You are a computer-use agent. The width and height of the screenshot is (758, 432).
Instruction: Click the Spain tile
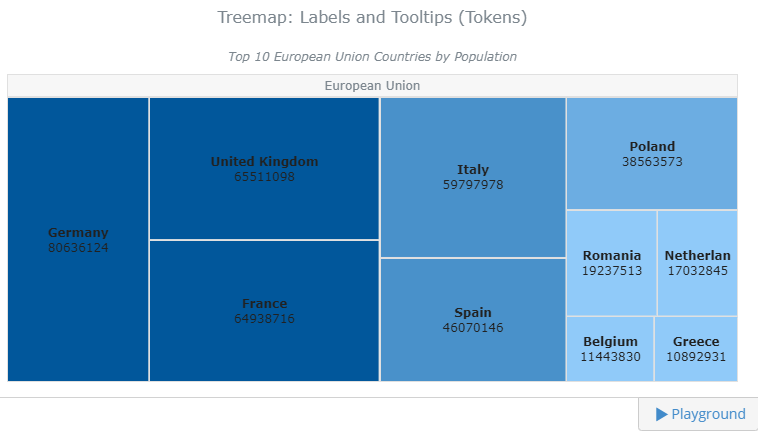pyautogui.click(x=473, y=320)
